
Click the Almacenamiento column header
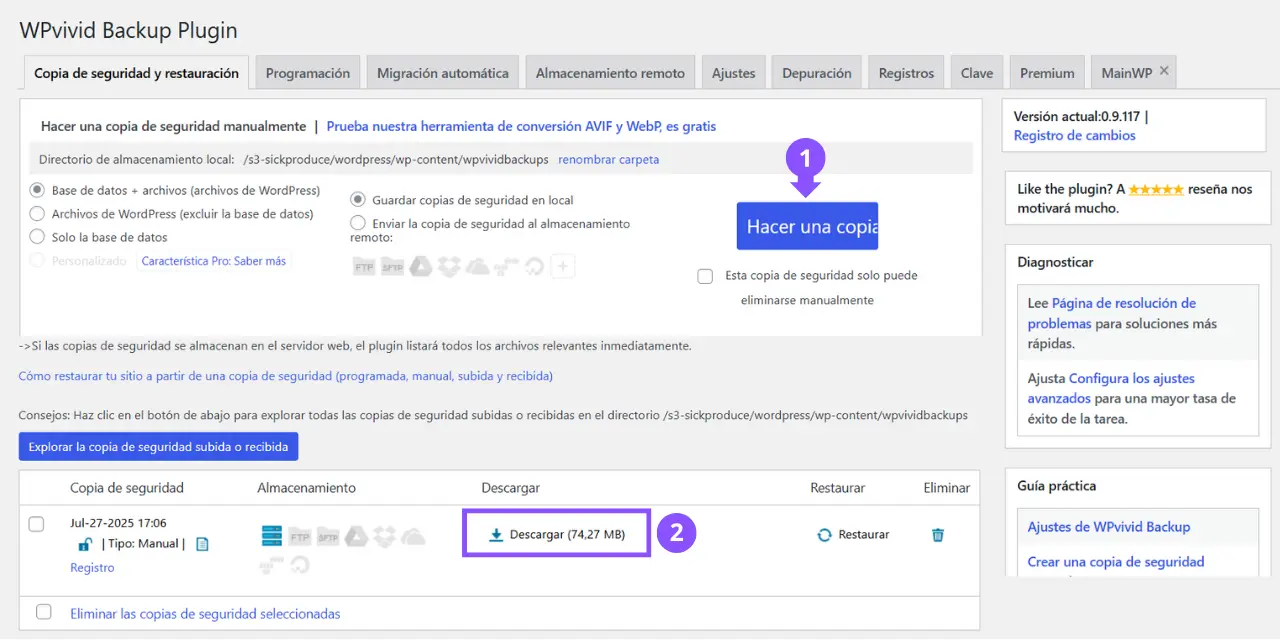tap(306, 488)
